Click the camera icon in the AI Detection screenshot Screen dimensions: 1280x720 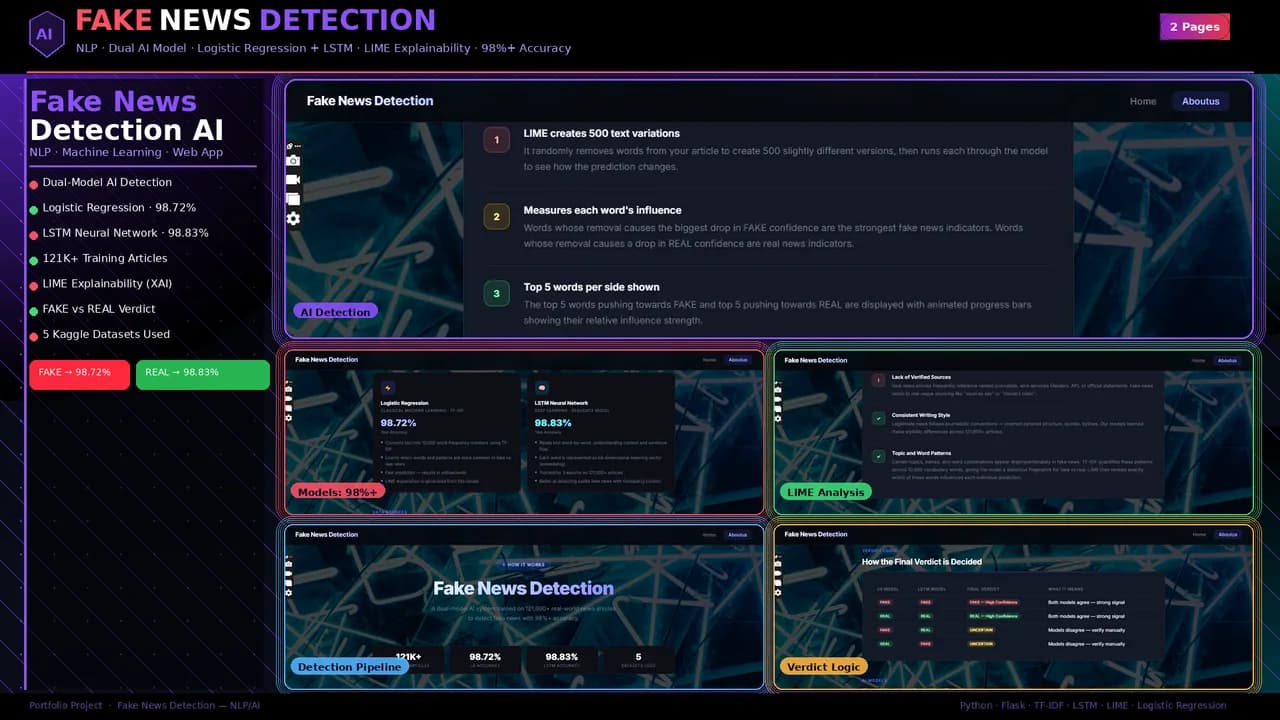[293, 160]
